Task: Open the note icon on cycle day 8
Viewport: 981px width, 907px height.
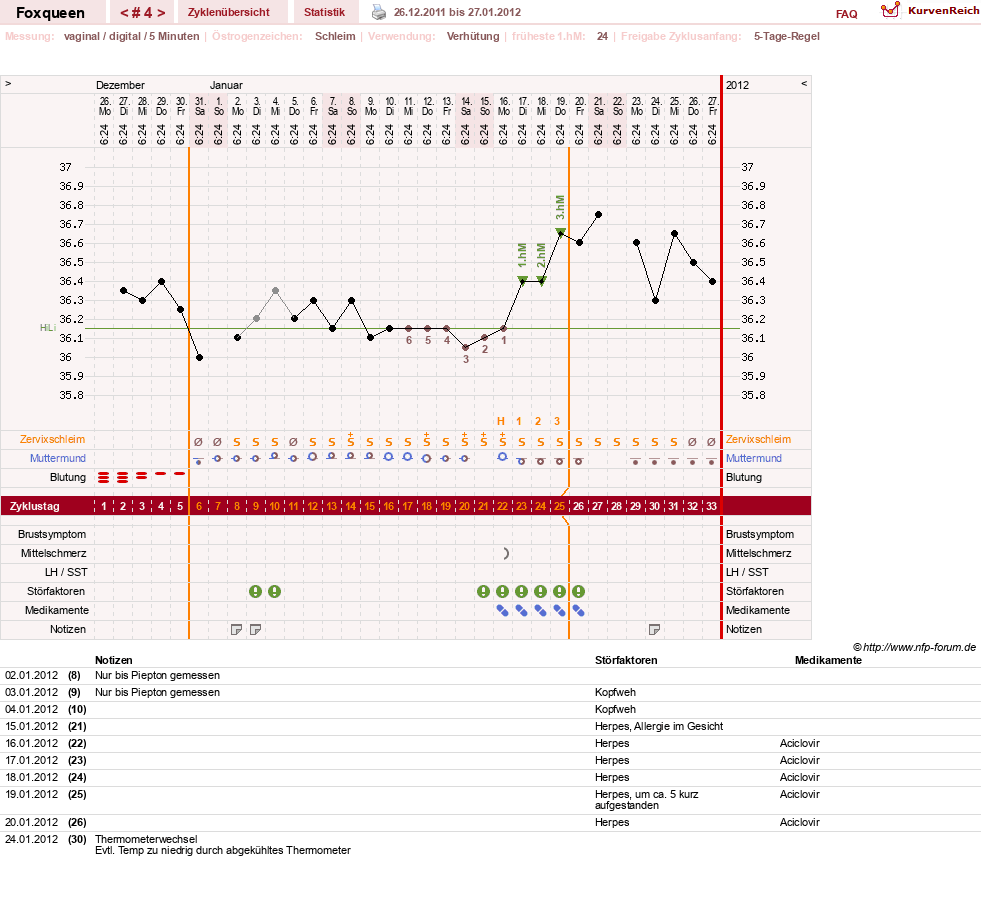Action: point(236,630)
